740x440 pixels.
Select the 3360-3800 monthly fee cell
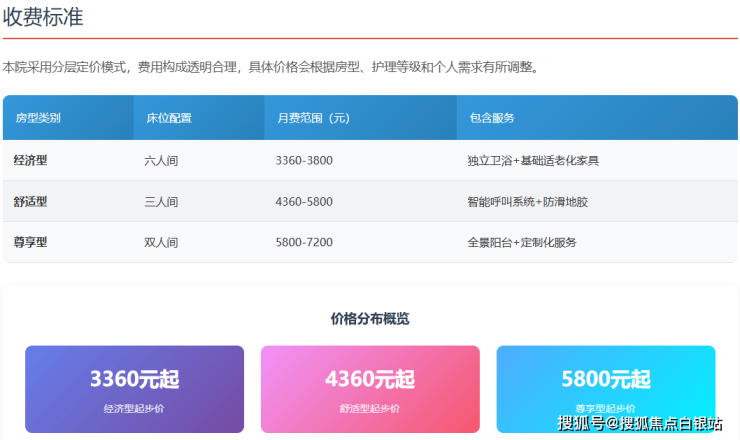click(x=304, y=160)
